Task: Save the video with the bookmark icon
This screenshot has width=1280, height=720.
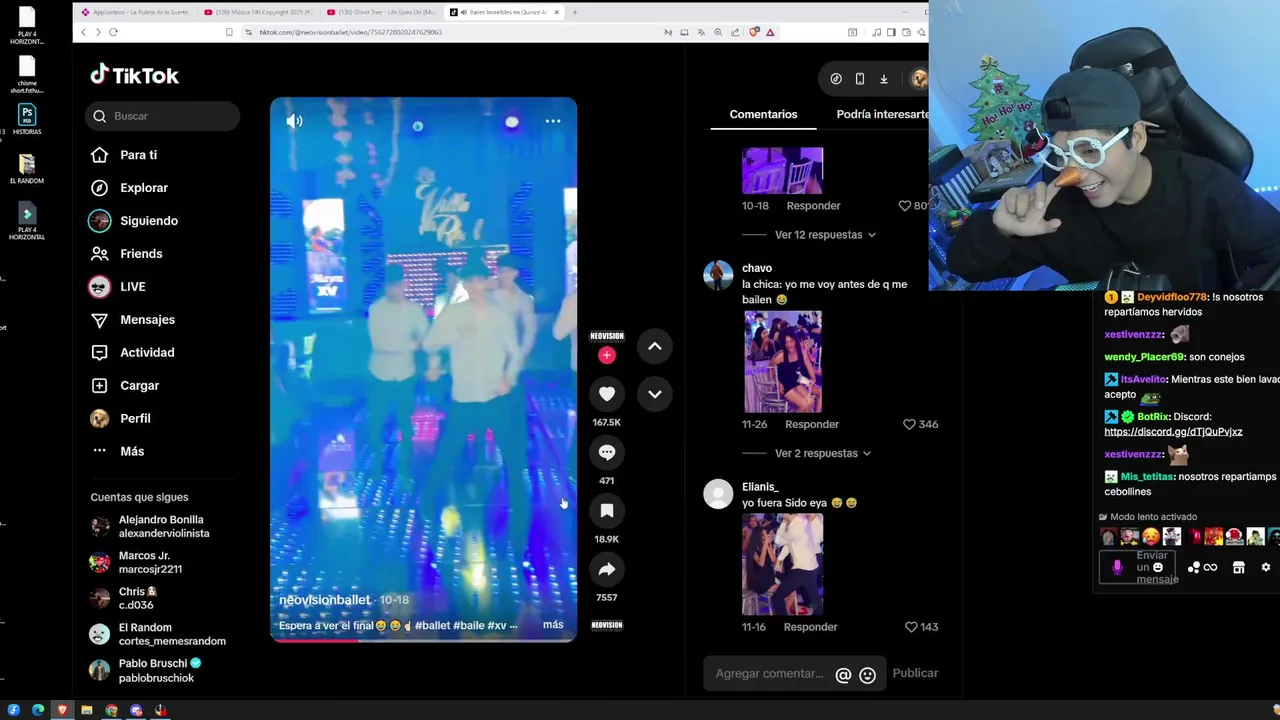Action: [x=607, y=511]
